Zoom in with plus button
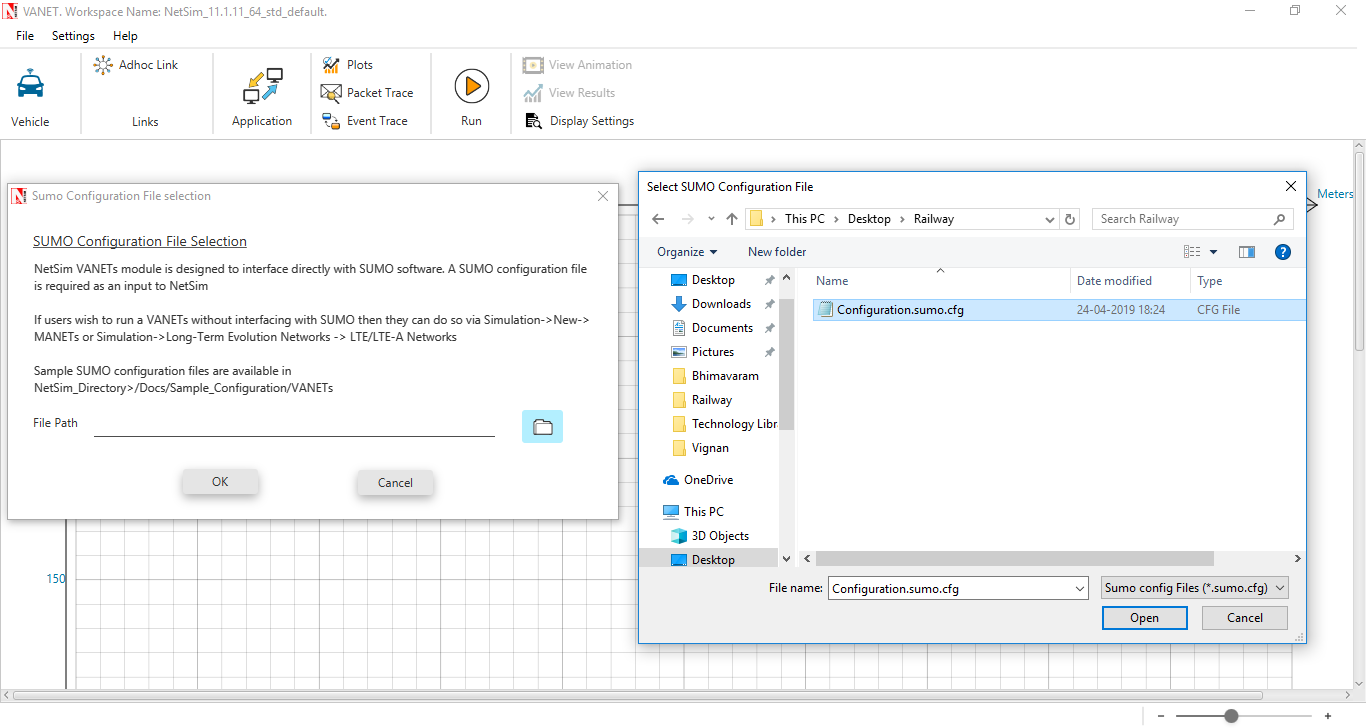 point(1328,716)
